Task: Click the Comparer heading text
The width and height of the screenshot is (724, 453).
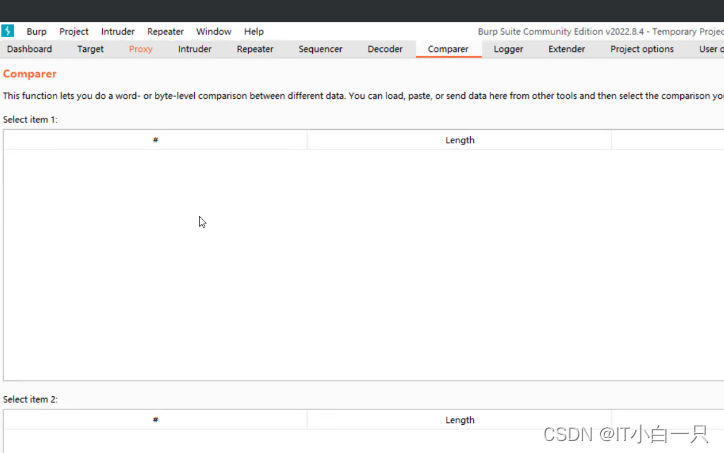Action: coord(30,74)
